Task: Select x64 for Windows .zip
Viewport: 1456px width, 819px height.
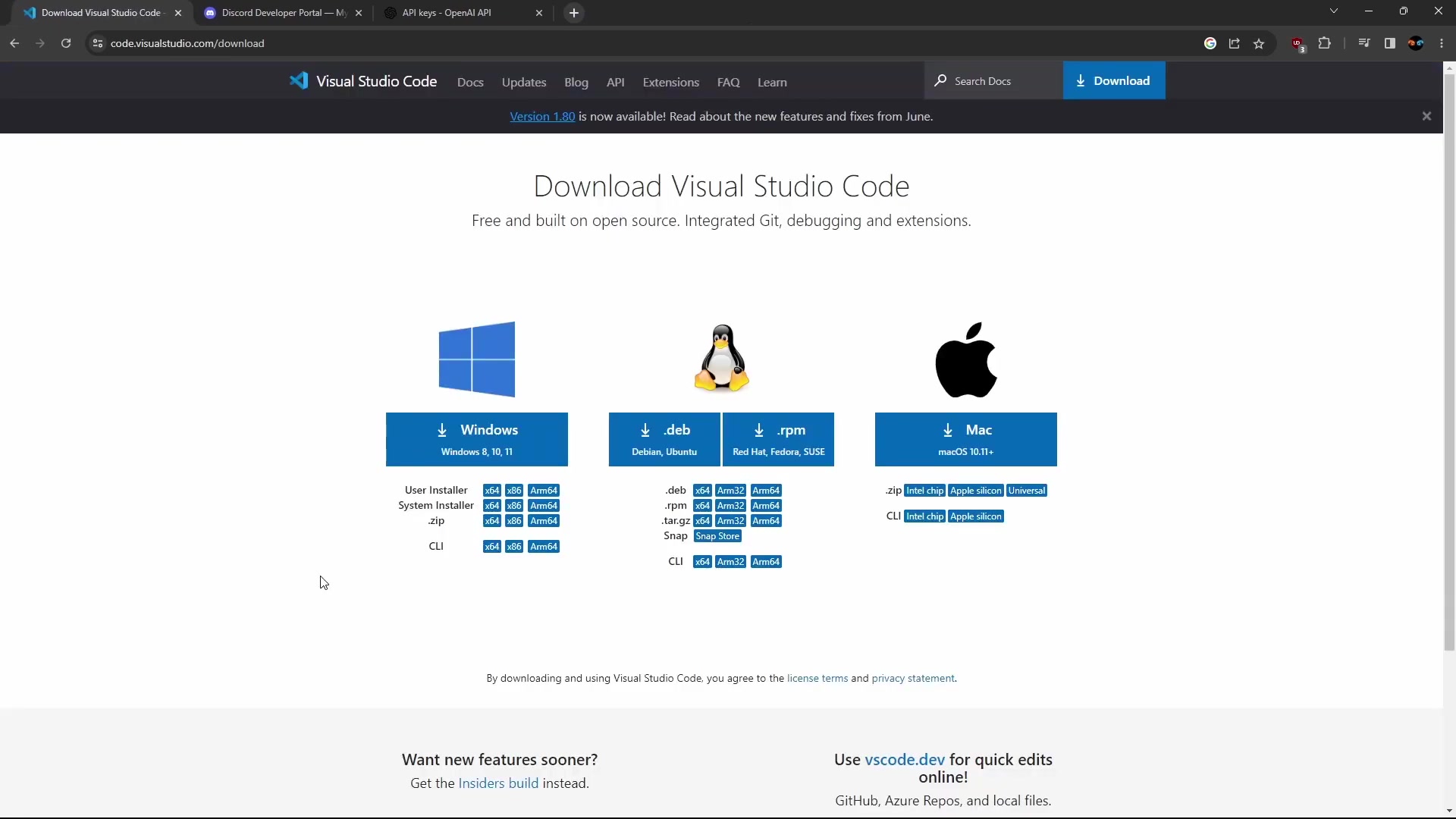Action: (x=492, y=521)
